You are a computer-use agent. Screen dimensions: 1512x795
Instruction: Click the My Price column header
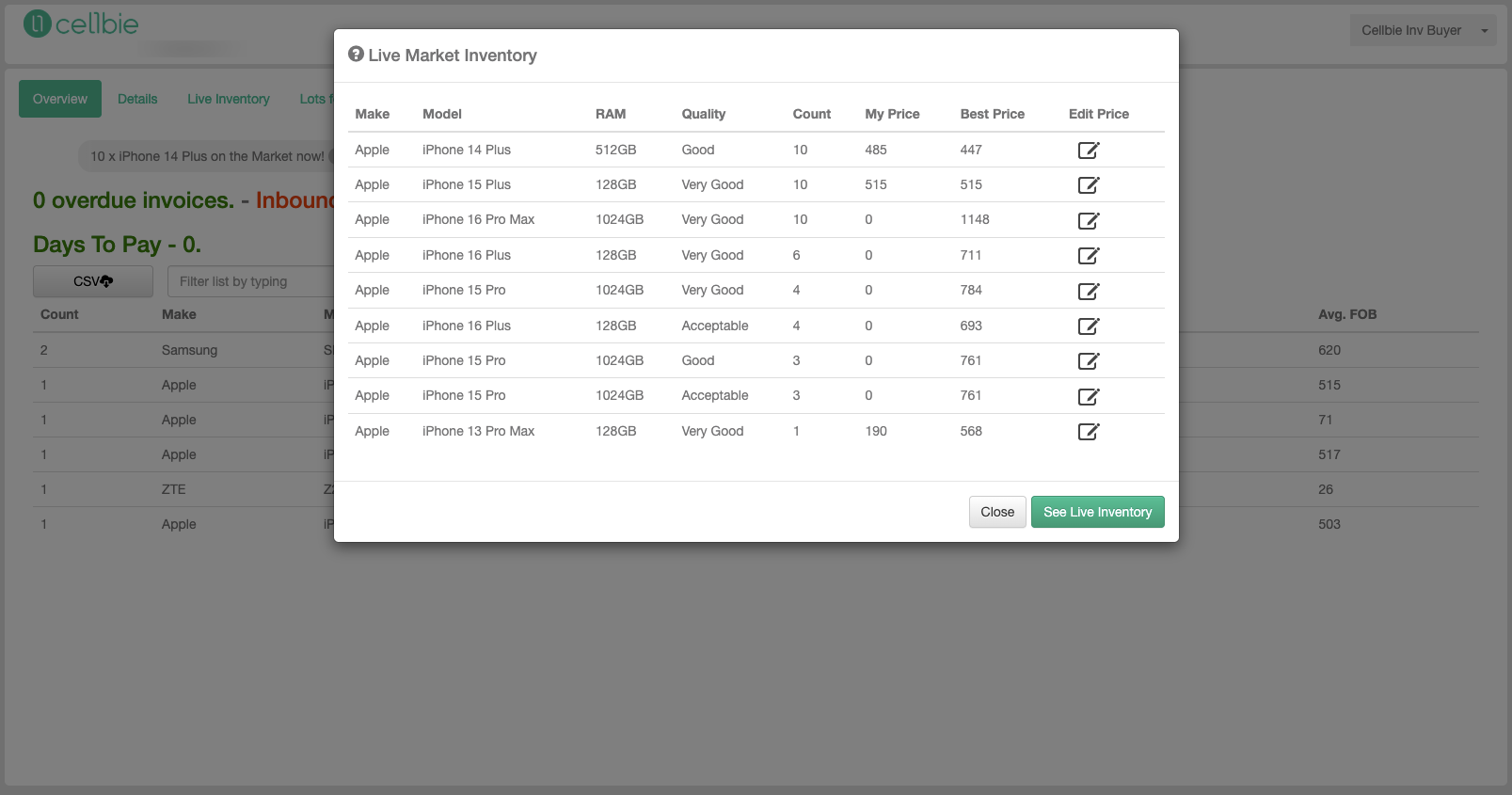point(892,114)
